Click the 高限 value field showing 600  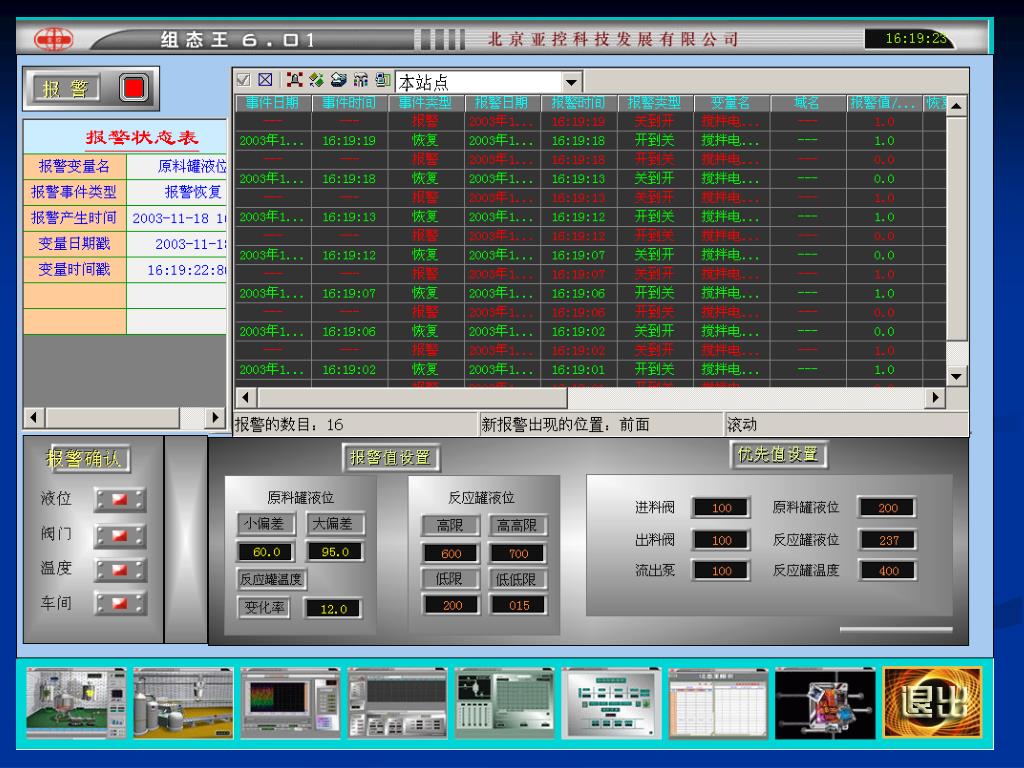(451, 553)
